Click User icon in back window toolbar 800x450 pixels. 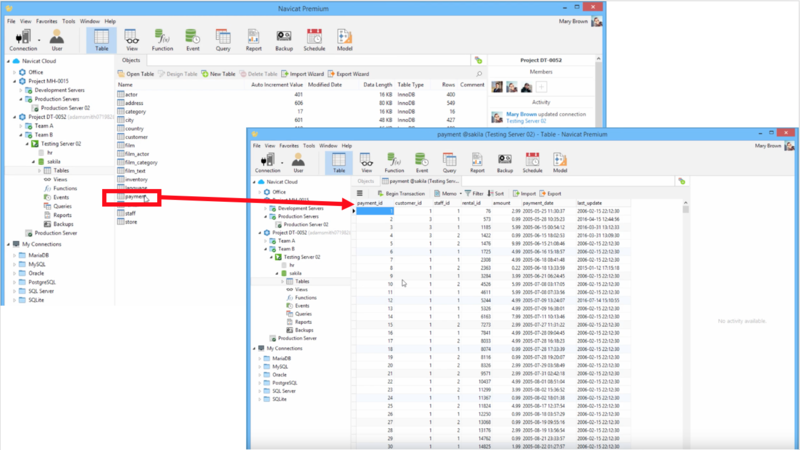[57, 40]
